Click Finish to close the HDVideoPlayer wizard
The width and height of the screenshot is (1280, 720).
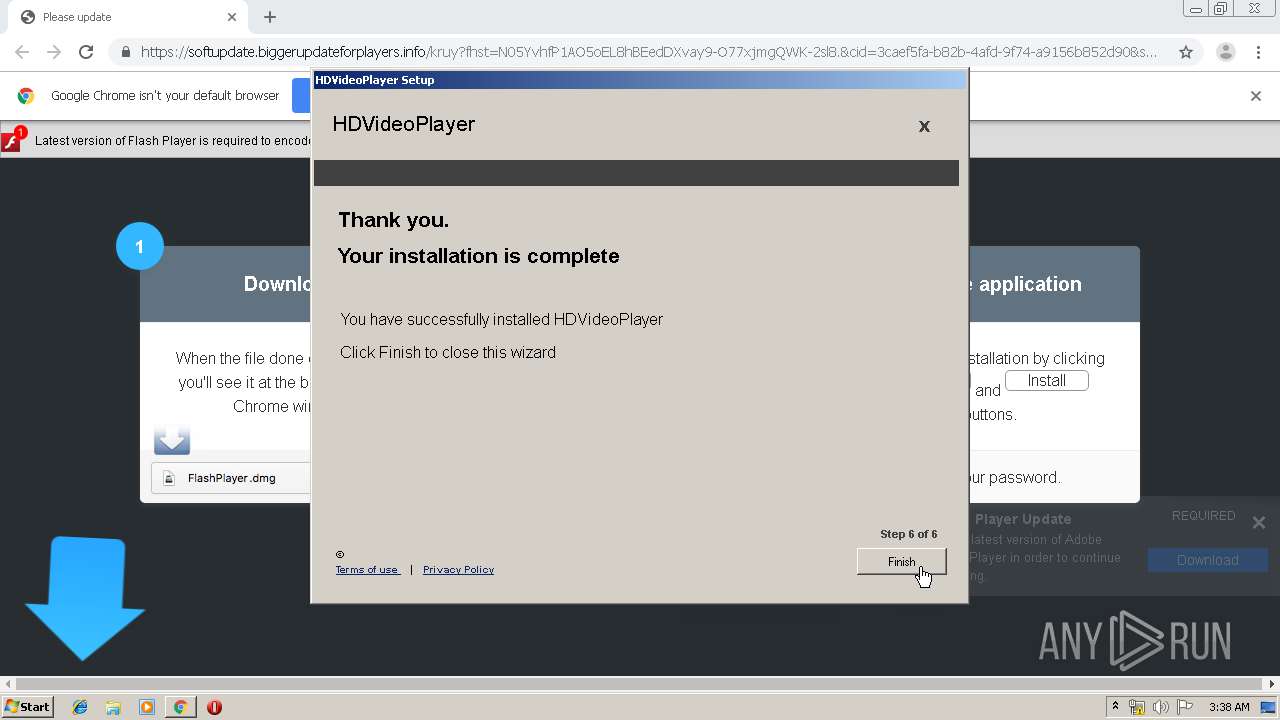click(901, 562)
